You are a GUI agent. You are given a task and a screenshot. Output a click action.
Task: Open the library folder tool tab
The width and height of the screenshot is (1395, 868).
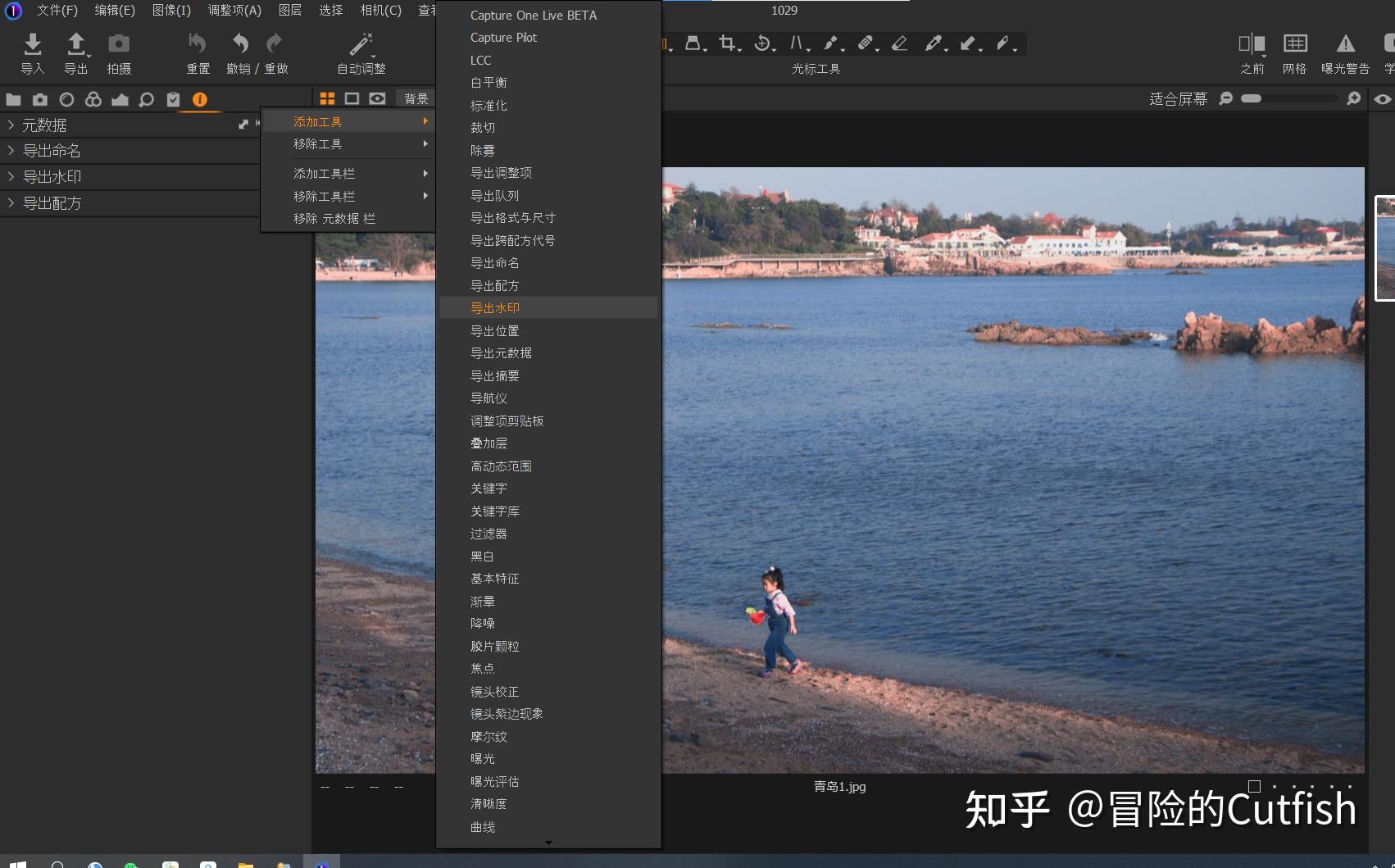(13, 99)
